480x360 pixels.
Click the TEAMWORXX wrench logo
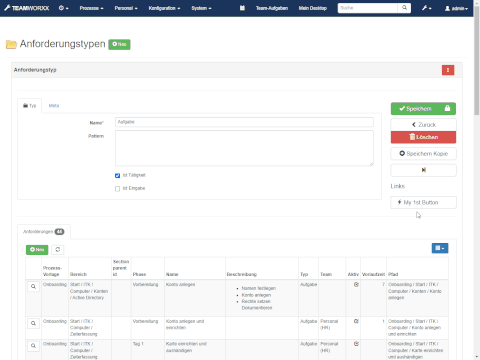tap(27, 8)
